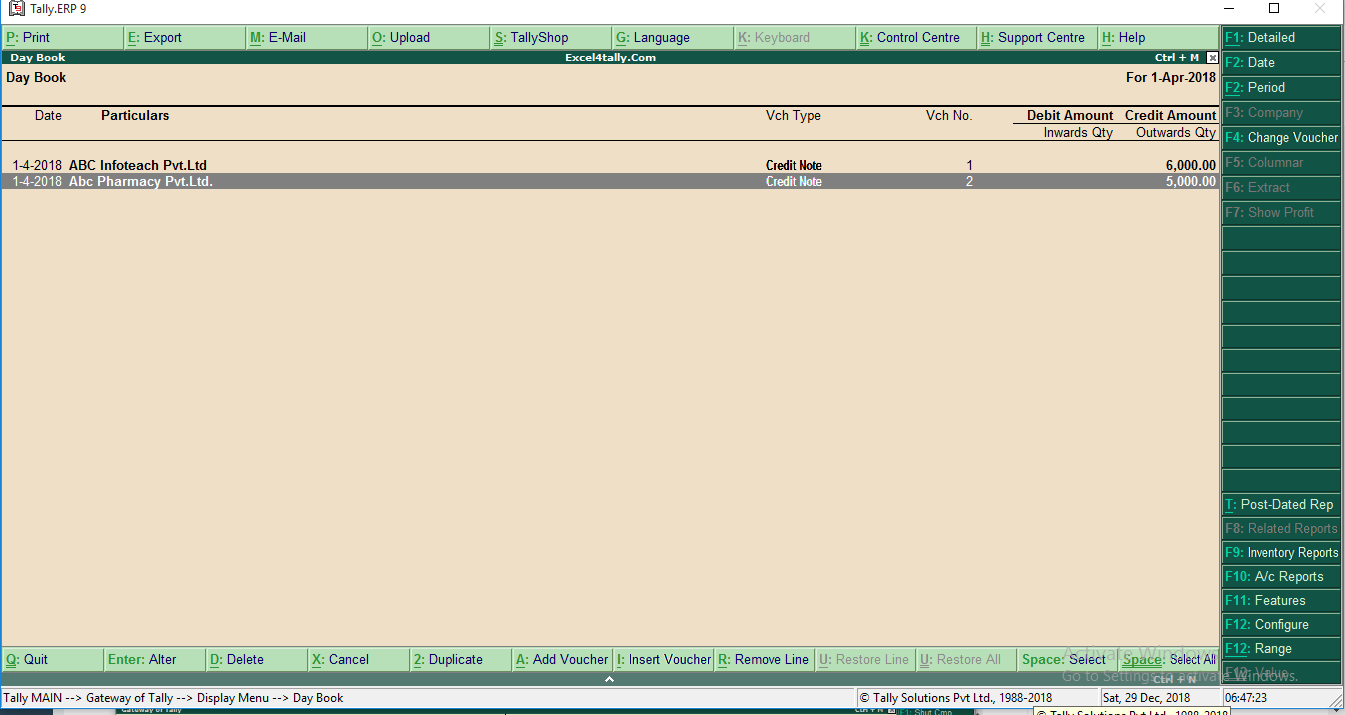Viewport: 1345px width, 715px height.
Task: Click Credit Note type of voucher 1
Action: click(x=794, y=166)
